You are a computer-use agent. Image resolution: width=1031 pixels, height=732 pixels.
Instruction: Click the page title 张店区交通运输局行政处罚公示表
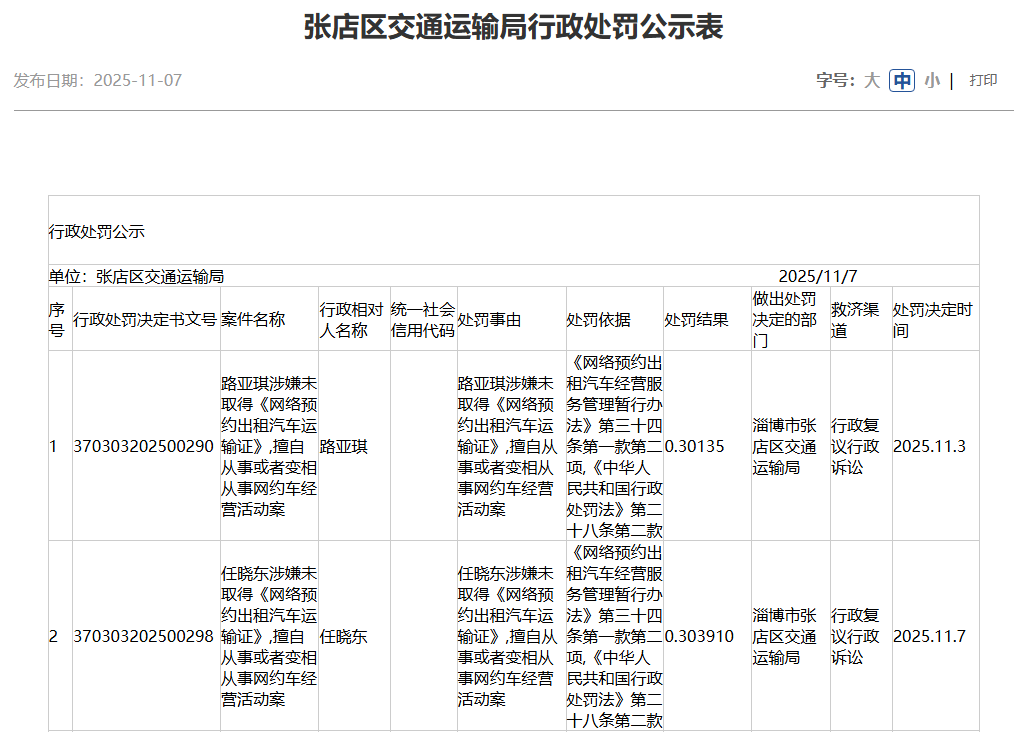pos(513,27)
